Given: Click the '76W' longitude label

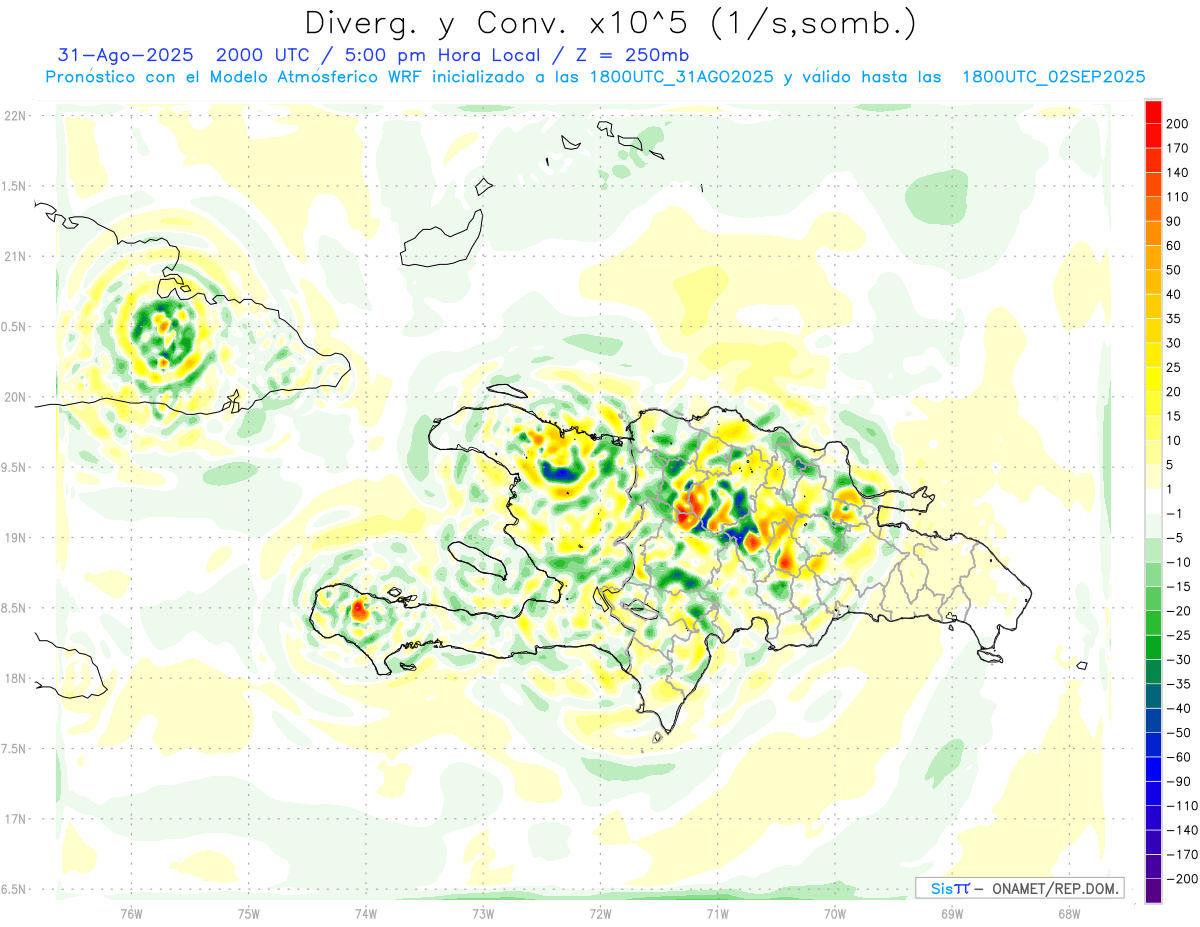Looking at the screenshot, I should (x=131, y=913).
